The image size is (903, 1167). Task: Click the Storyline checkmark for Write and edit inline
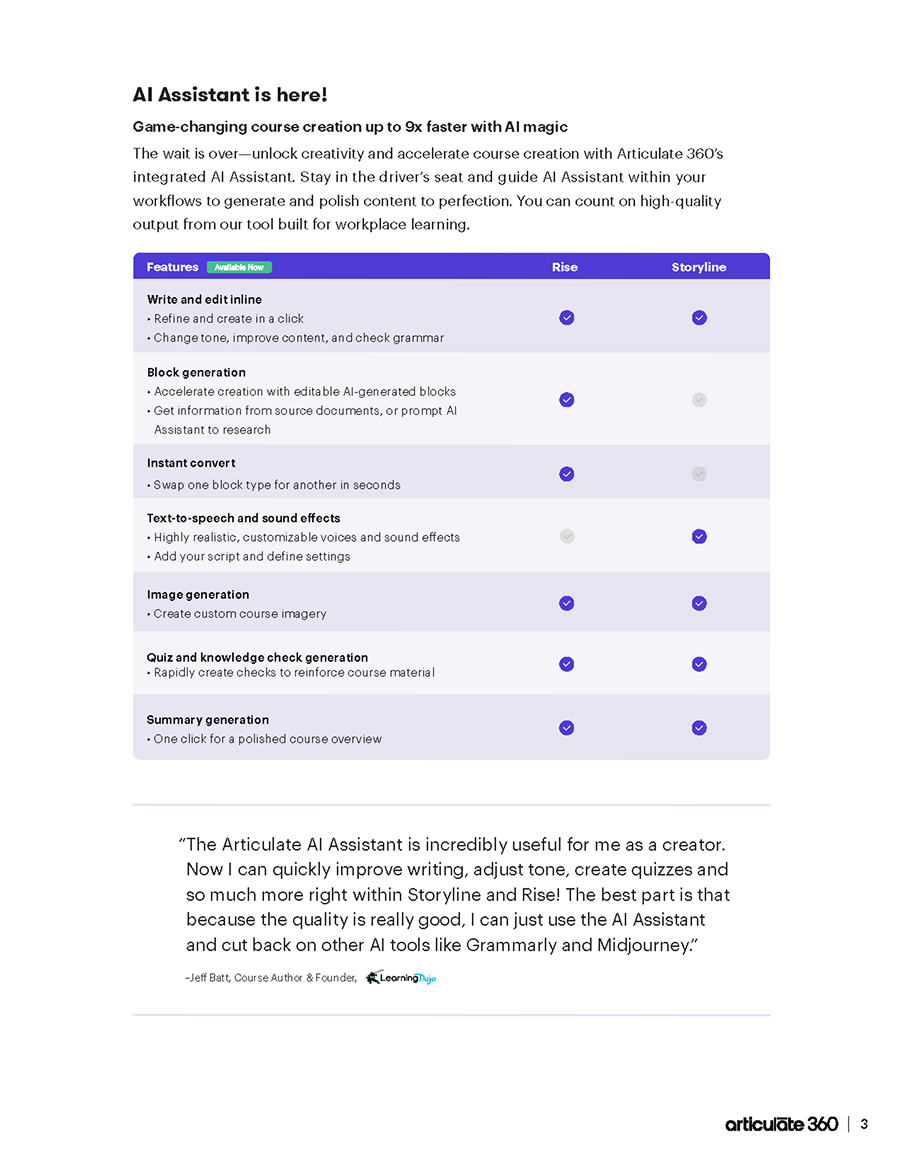pos(699,318)
